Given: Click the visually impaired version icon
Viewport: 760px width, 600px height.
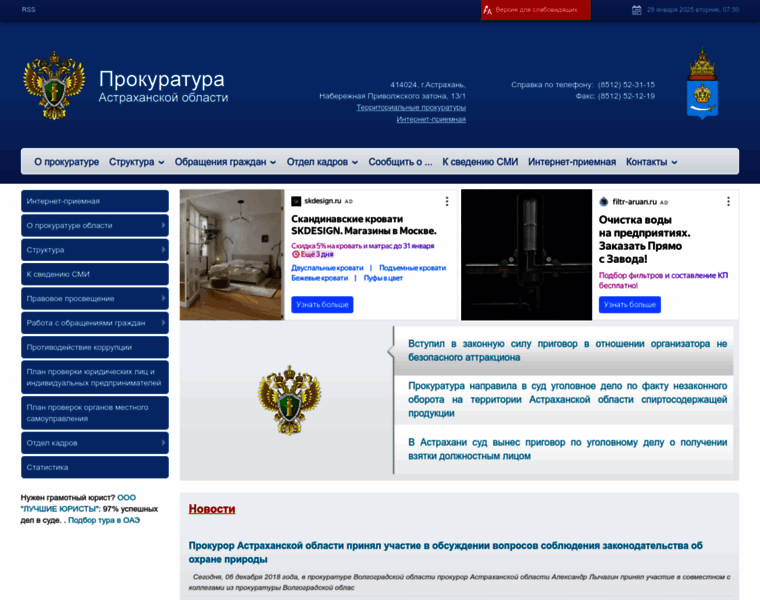Looking at the screenshot, I should point(488,10).
